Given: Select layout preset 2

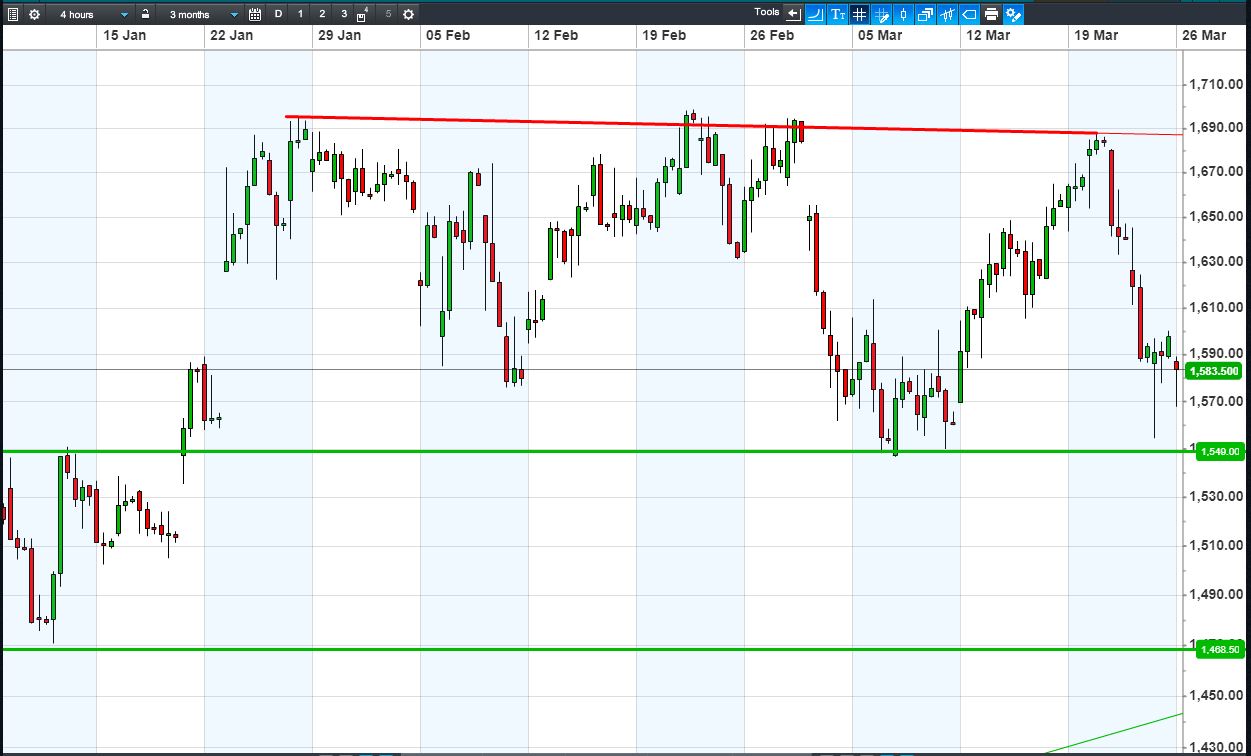Looking at the screenshot, I should click(x=322, y=14).
